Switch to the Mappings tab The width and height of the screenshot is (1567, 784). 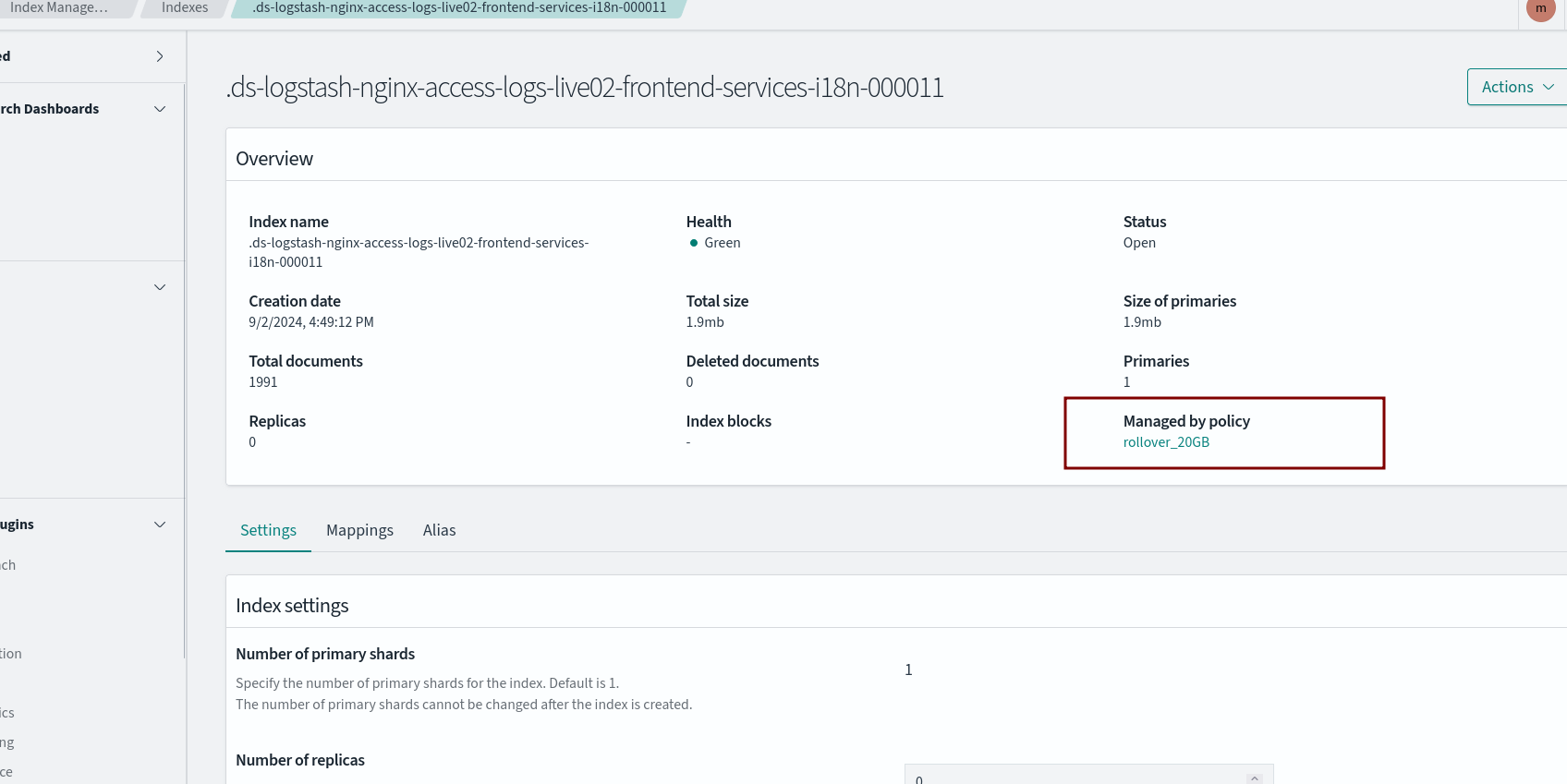[x=359, y=530]
